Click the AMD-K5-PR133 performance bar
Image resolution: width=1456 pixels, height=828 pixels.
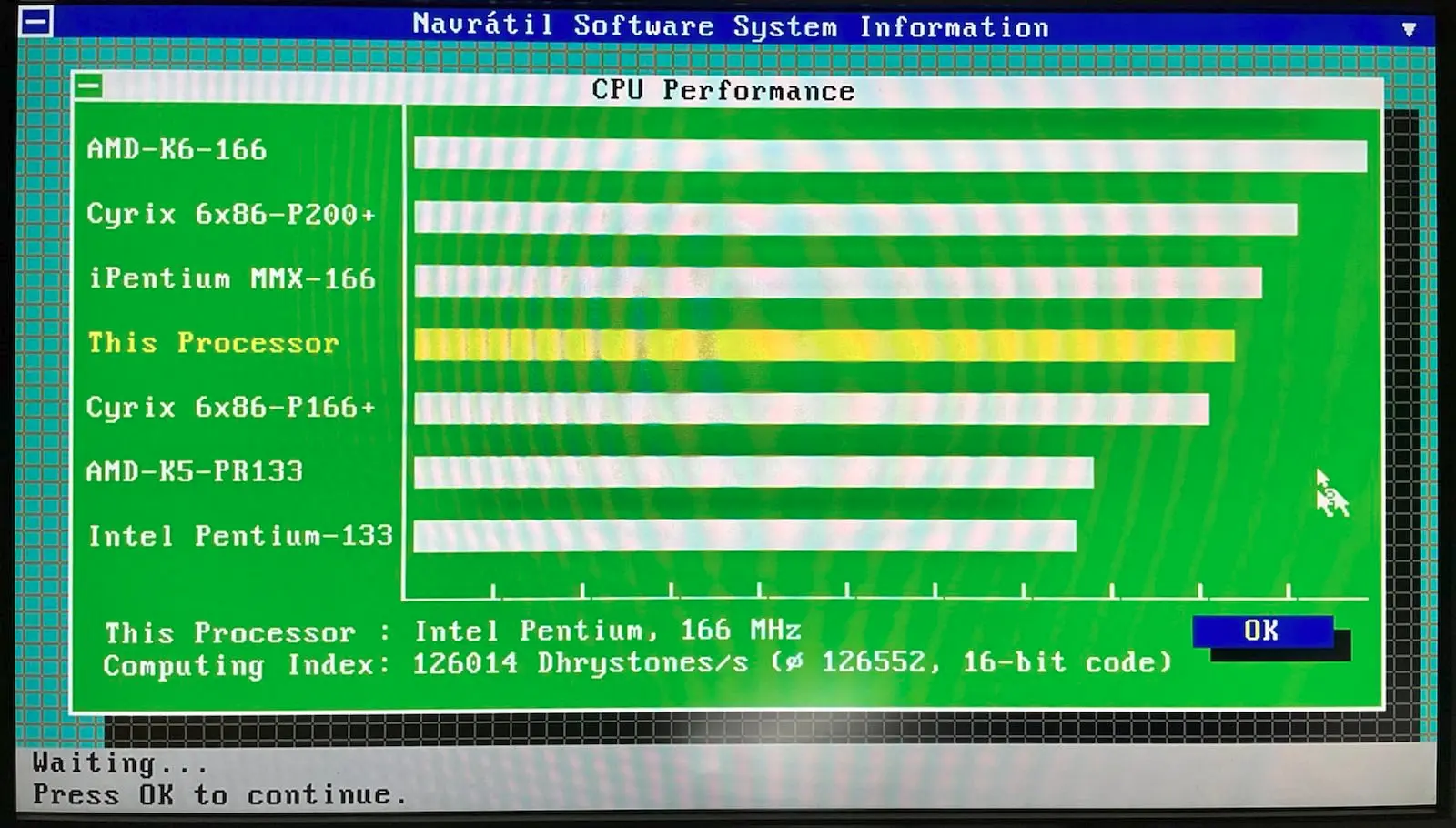tap(753, 472)
